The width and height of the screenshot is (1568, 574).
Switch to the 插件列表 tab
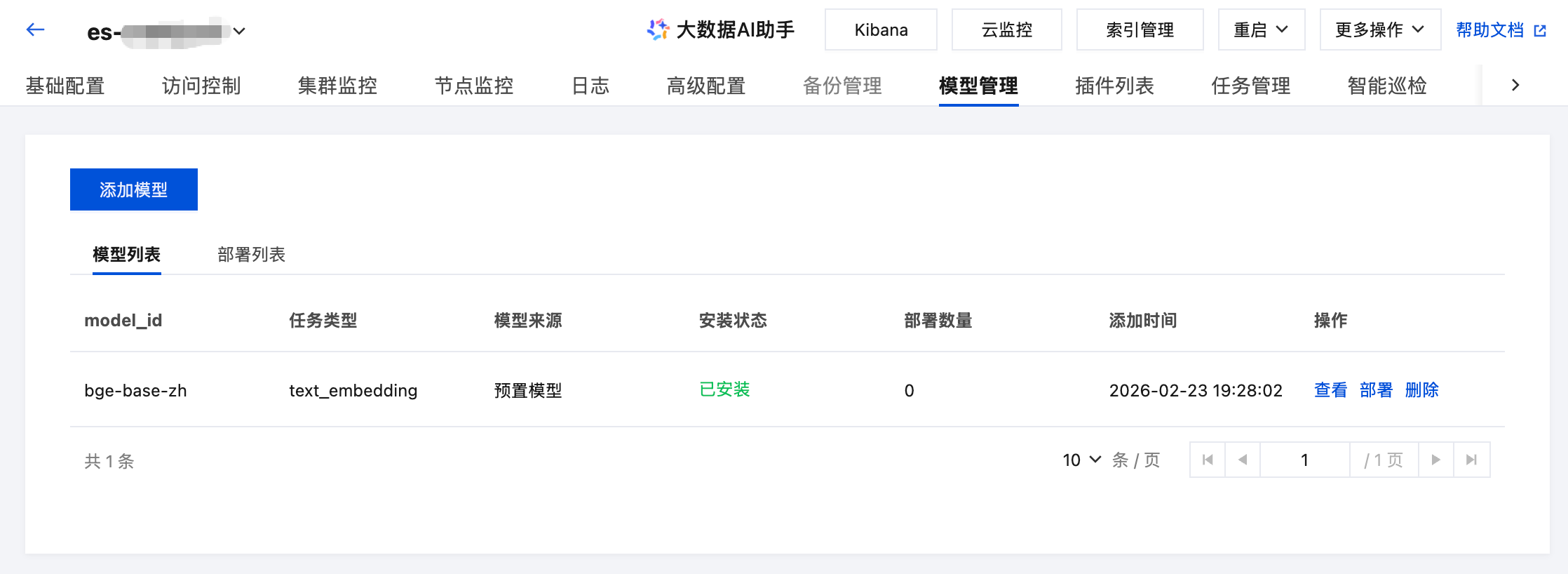pos(1114,86)
